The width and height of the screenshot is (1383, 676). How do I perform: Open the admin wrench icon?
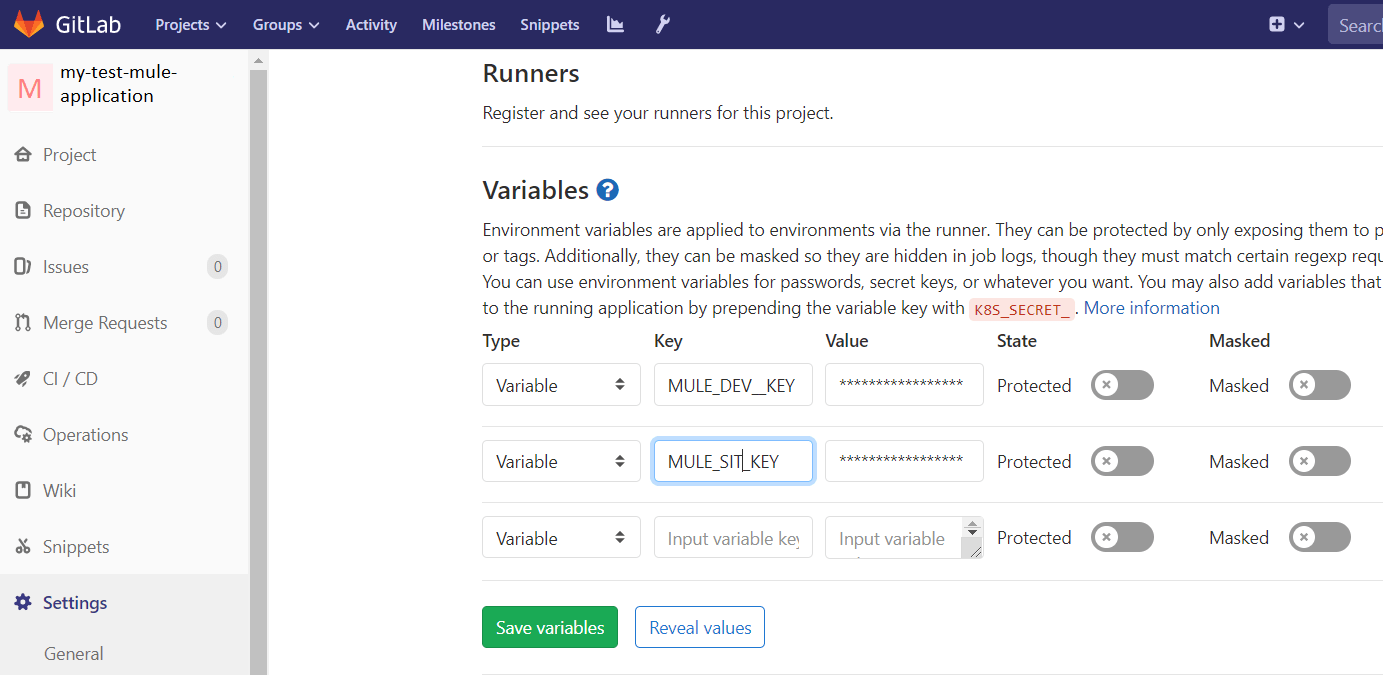pos(661,23)
